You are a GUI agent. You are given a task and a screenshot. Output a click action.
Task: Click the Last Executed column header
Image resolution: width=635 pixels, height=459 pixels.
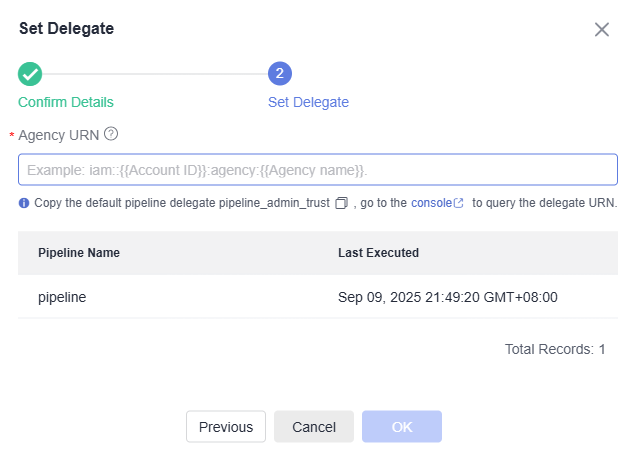[x=378, y=253]
